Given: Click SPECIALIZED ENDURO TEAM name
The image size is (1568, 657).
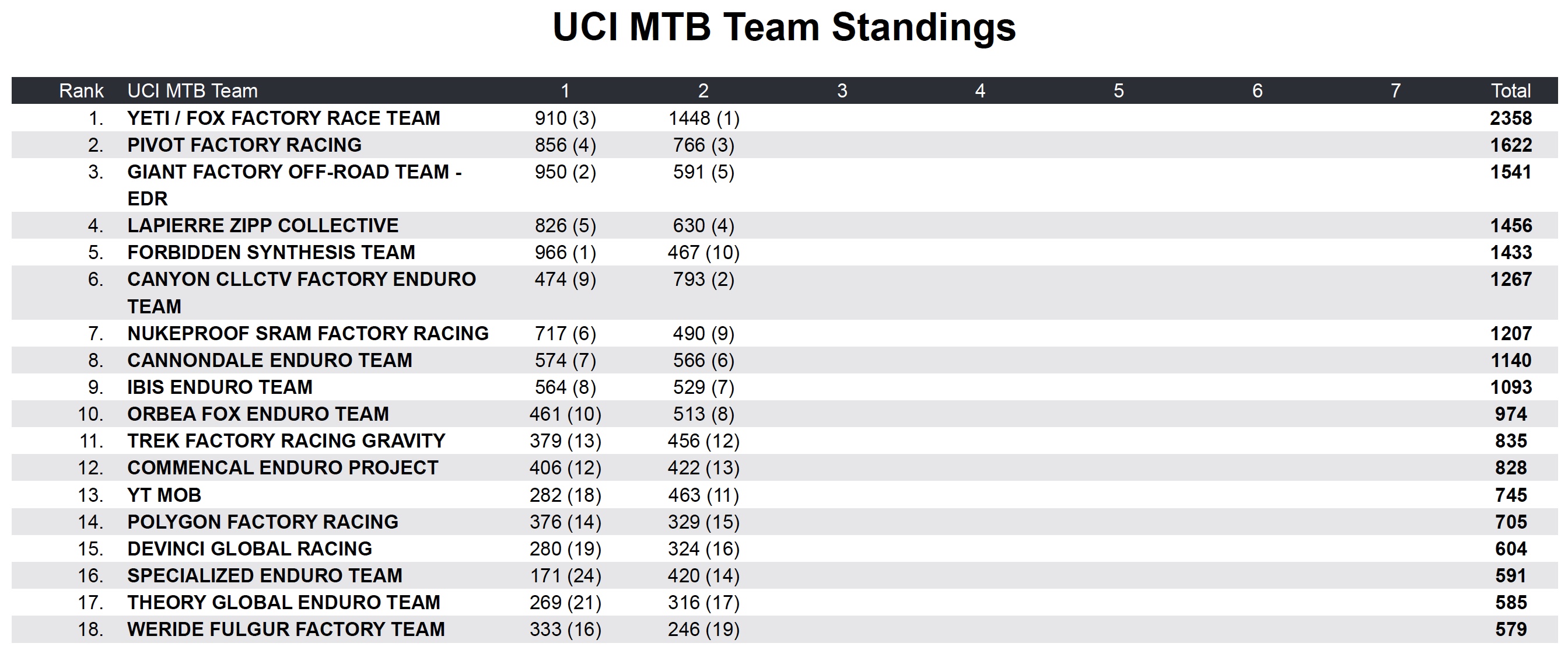Looking at the screenshot, I should click(265, 575).
